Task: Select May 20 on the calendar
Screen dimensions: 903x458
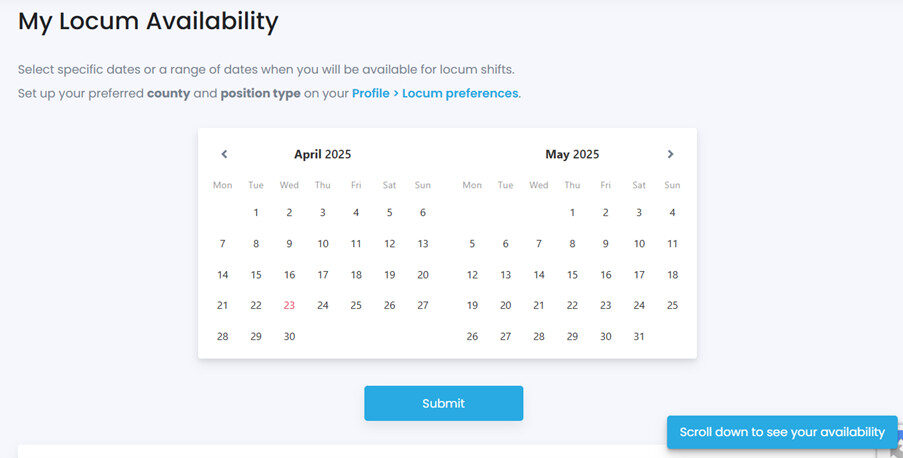Action: (x=506, y=305)
